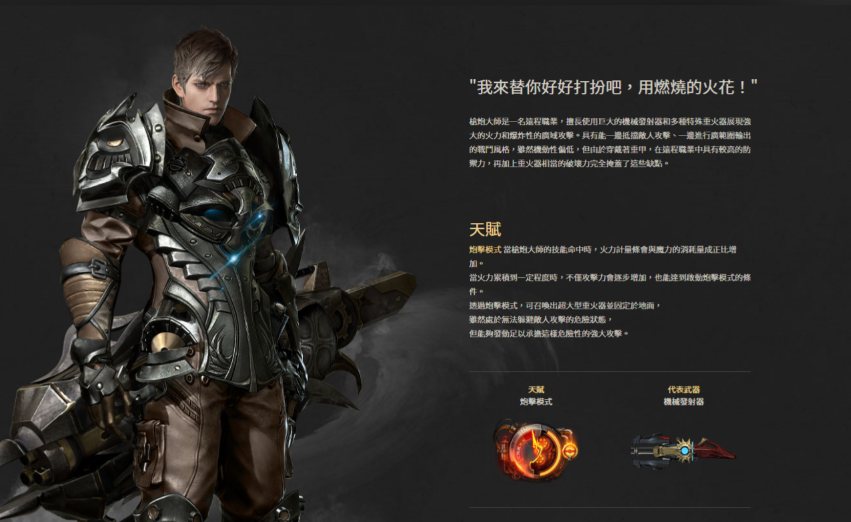This screenshot has width=851, height=522.
Task: Select the 砲擊模式 caption above the gauge icon
Action: coord(536,402)
